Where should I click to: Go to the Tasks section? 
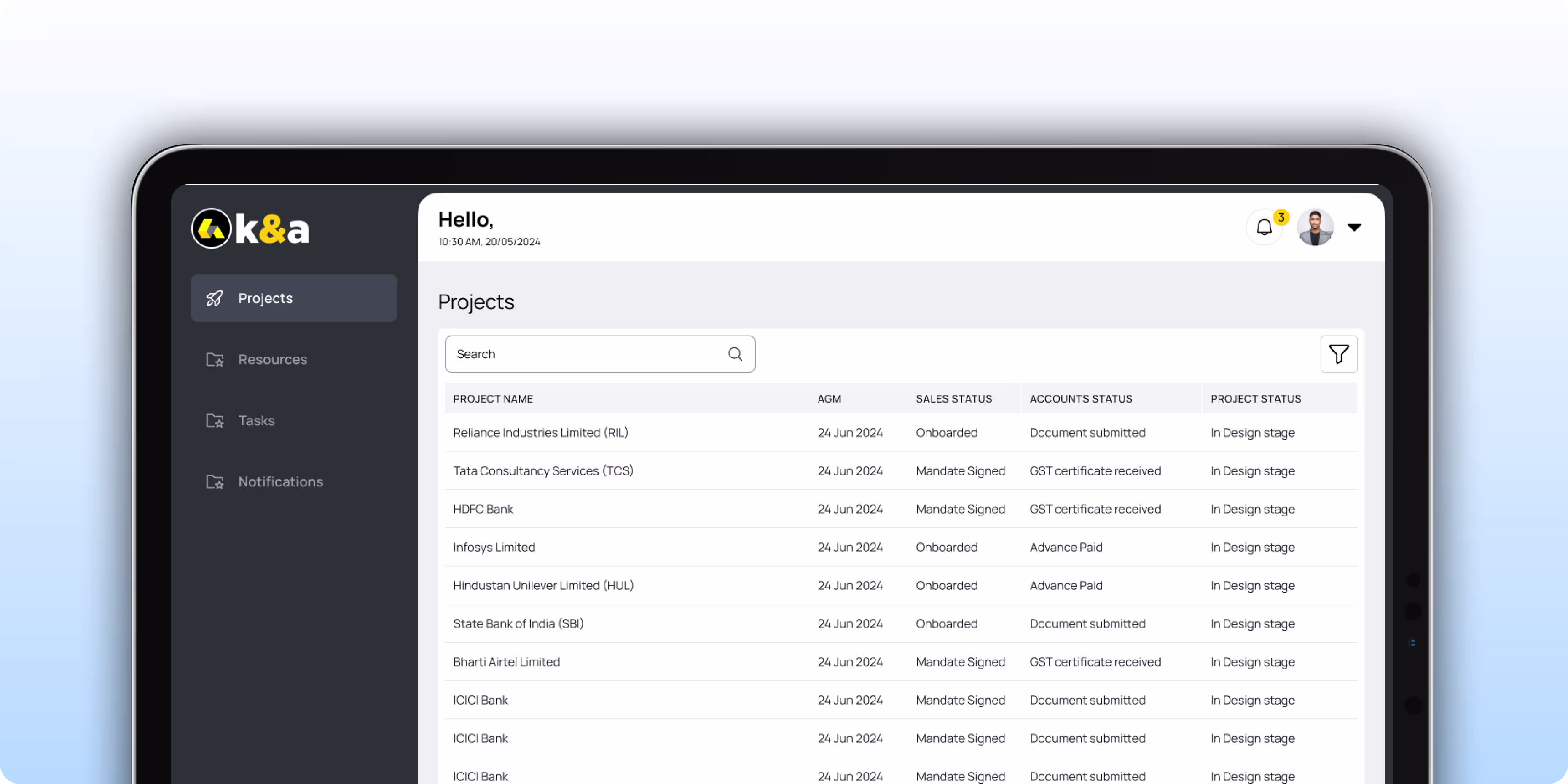tap(256, 421)
